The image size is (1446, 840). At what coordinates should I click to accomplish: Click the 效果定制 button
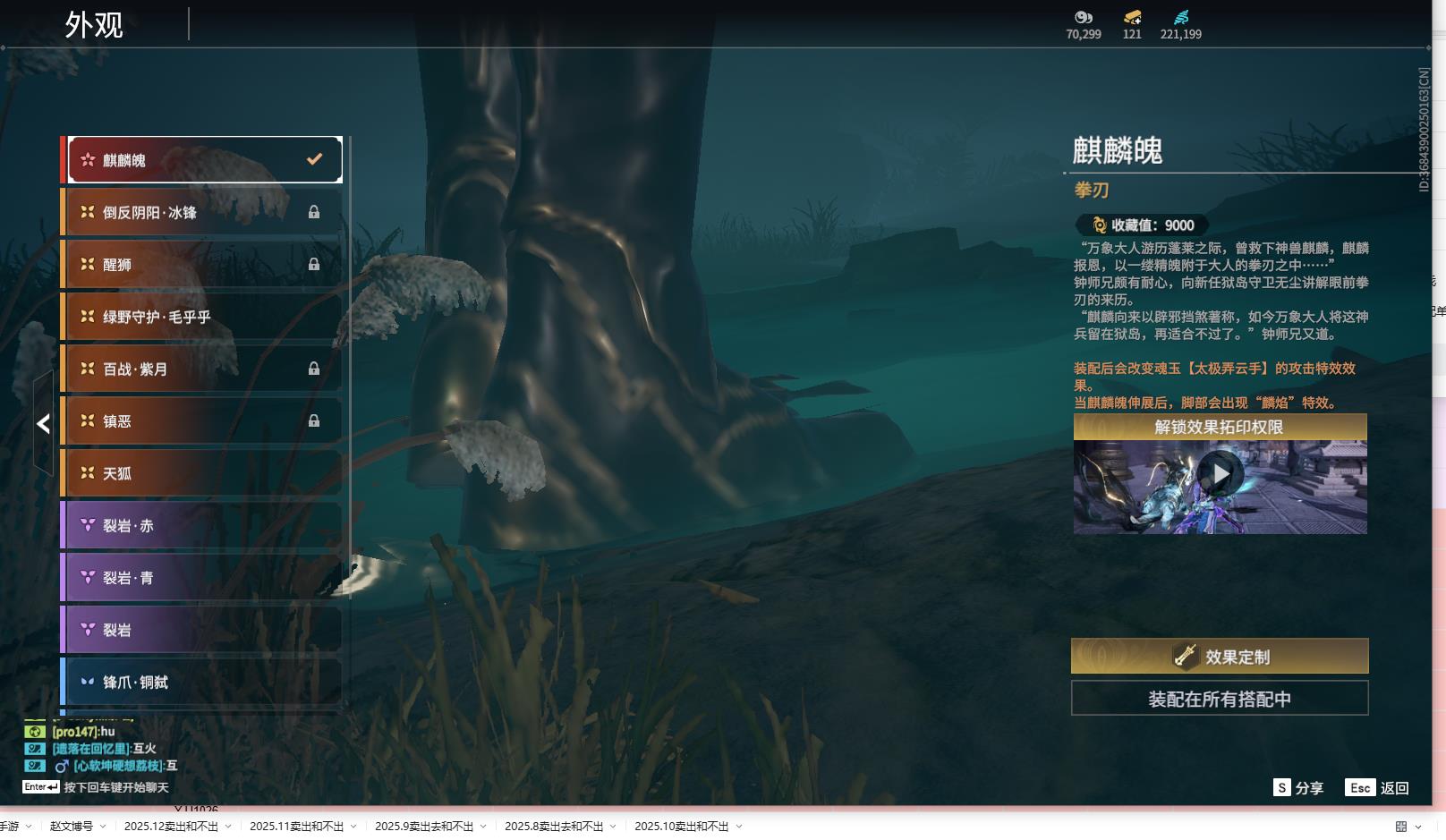click(1220, 656)
